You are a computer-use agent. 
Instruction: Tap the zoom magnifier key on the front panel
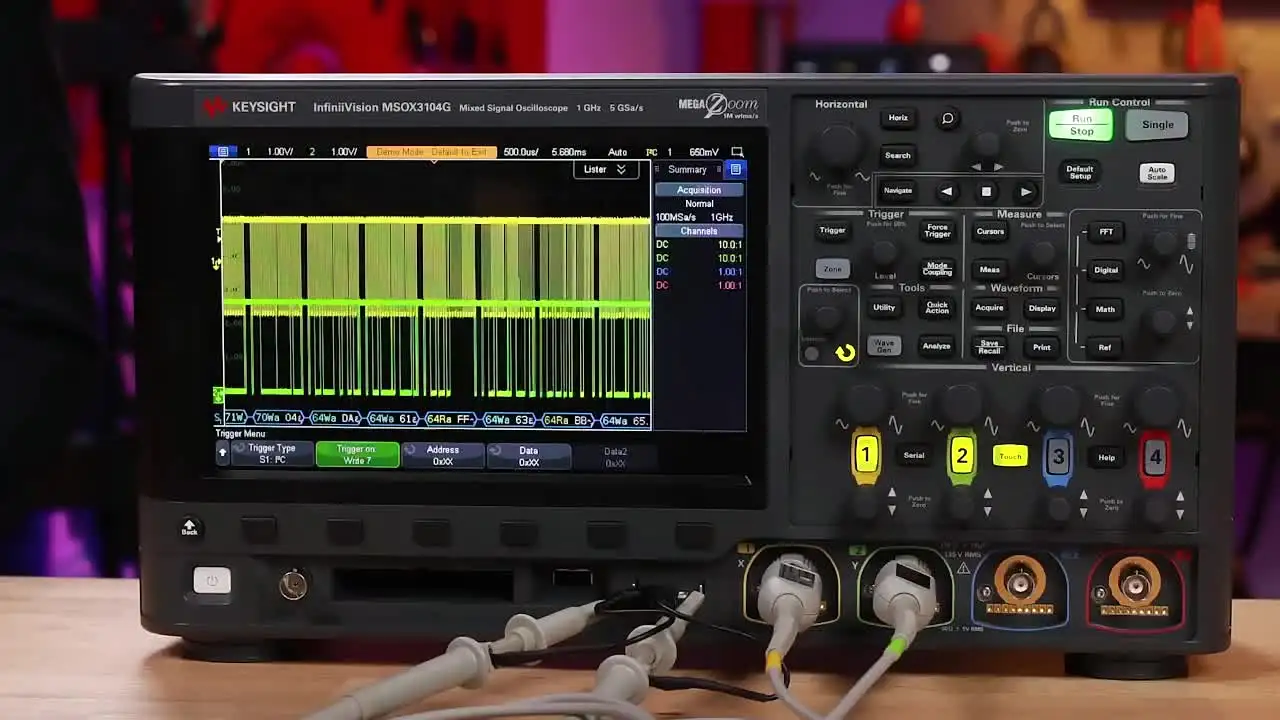click(x=948, y=119)
